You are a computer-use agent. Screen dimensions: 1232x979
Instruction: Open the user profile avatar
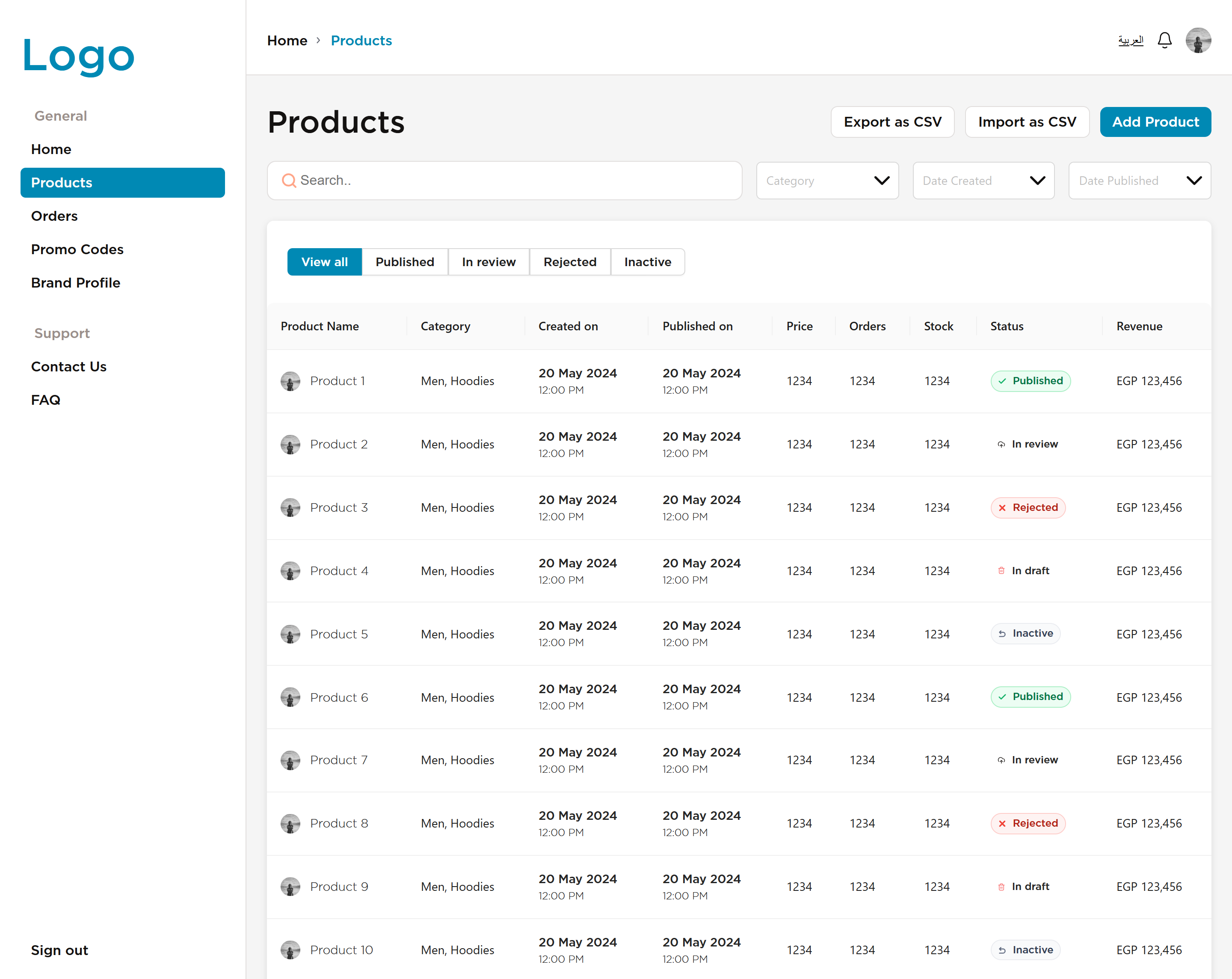(1198, 41)
